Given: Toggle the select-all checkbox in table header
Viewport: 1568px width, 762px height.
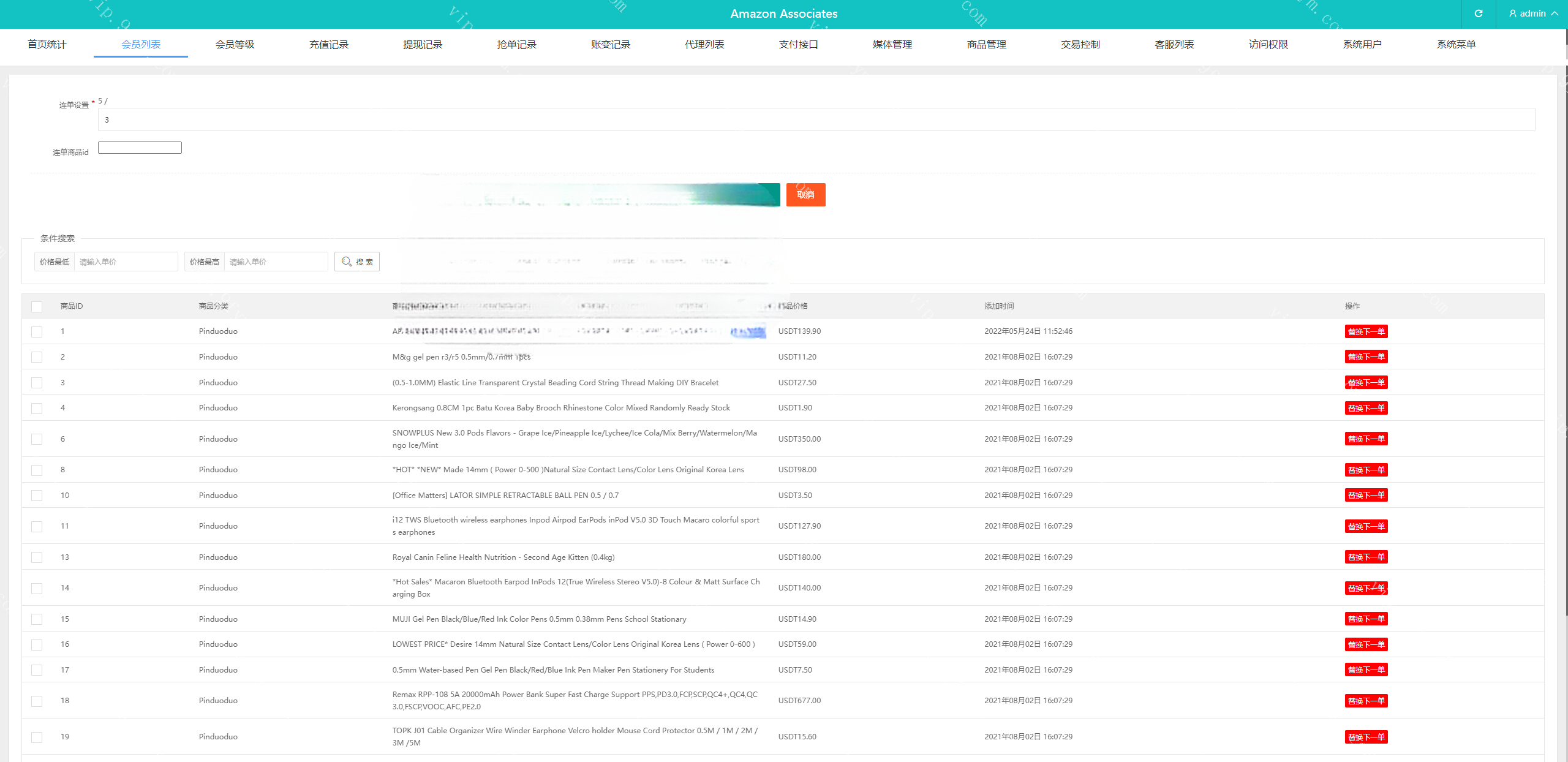Looking at the screenshot, I should (x=37, y=306).
